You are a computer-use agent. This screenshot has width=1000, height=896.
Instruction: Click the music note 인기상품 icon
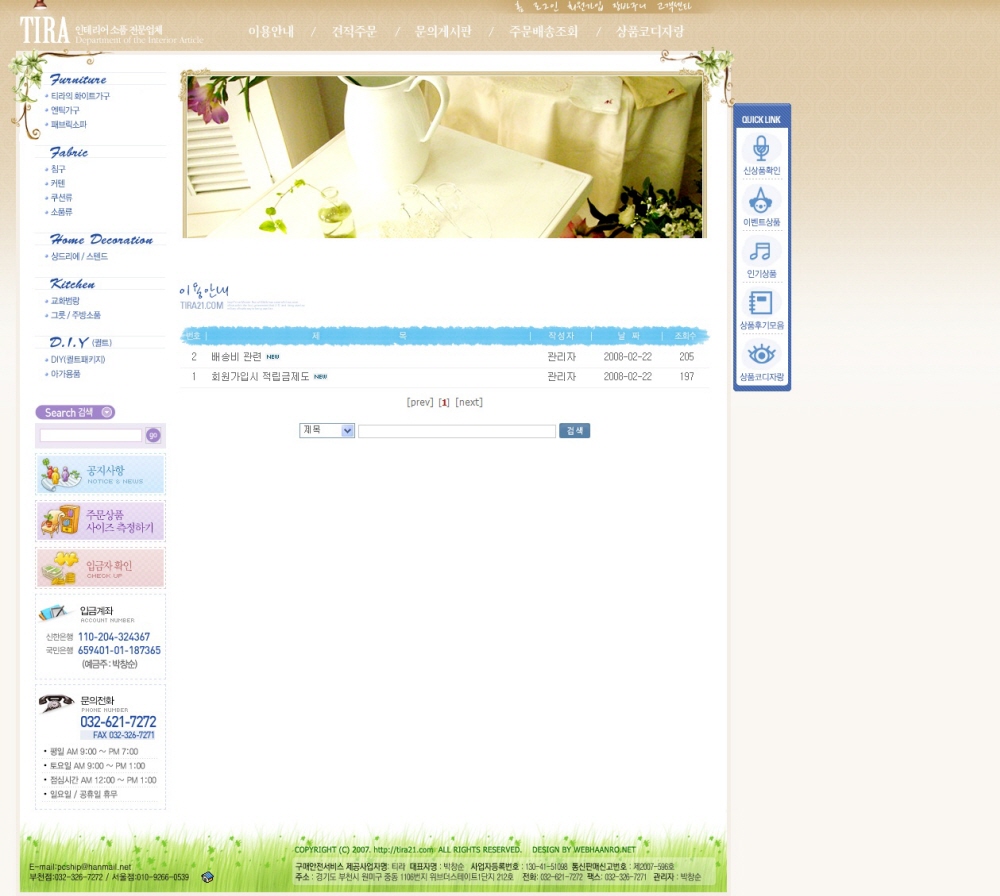pyautogui.click(x=761, y=252)
